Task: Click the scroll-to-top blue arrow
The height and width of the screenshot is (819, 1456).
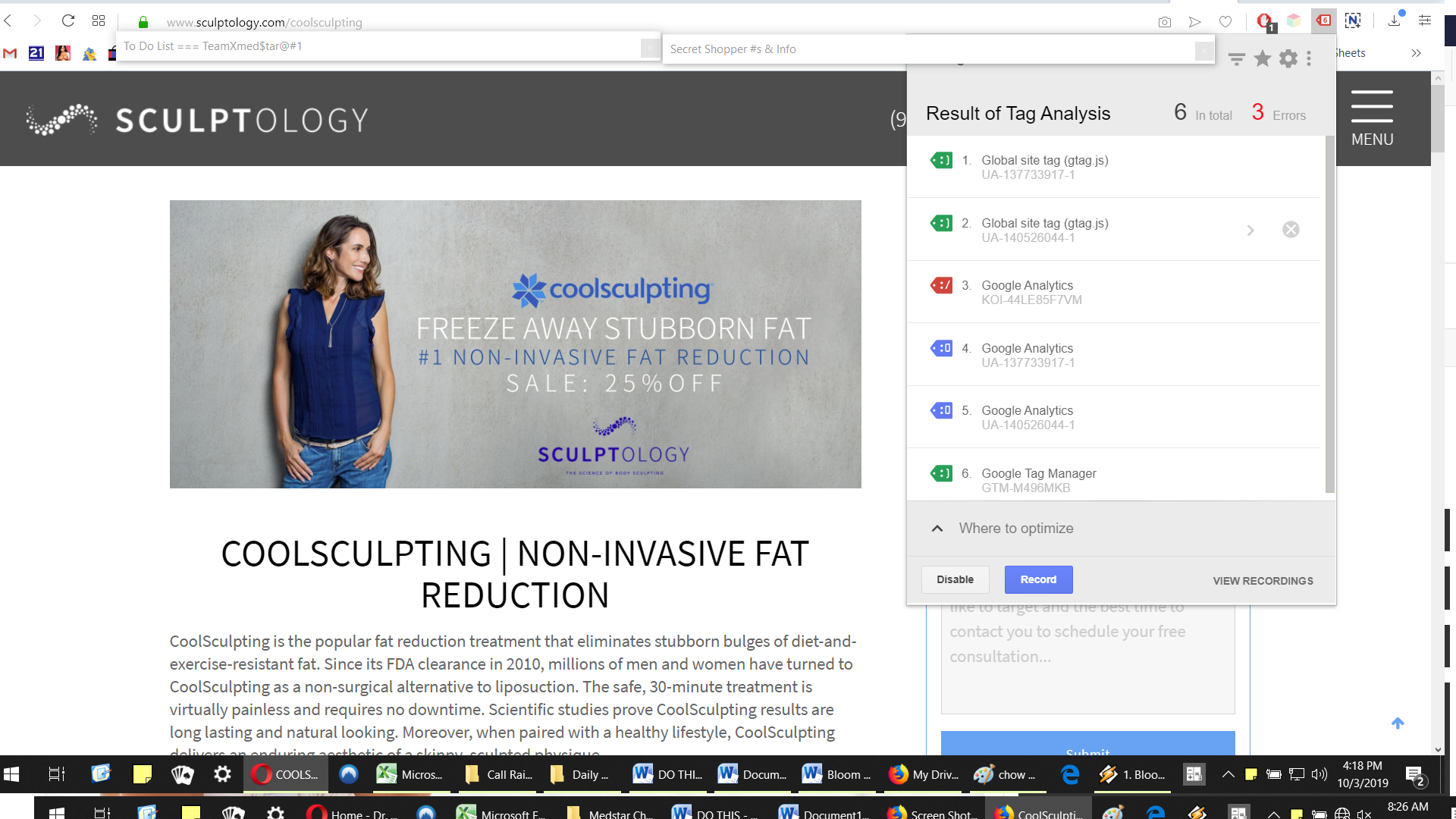Action: coord(1398,723)
